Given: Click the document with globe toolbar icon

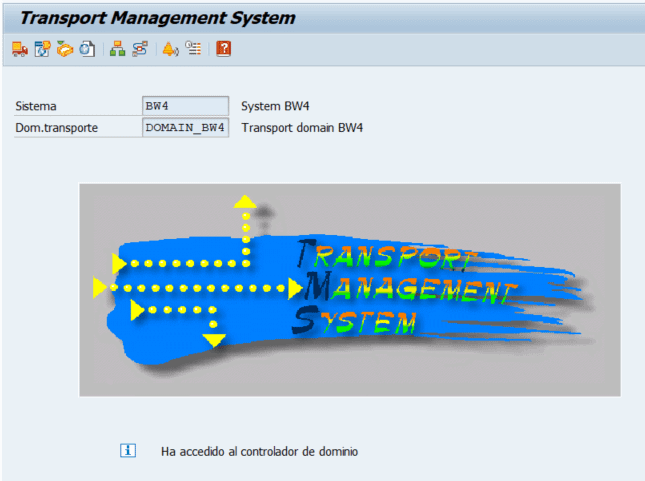Looking at the screenshot, I should 88,48.
